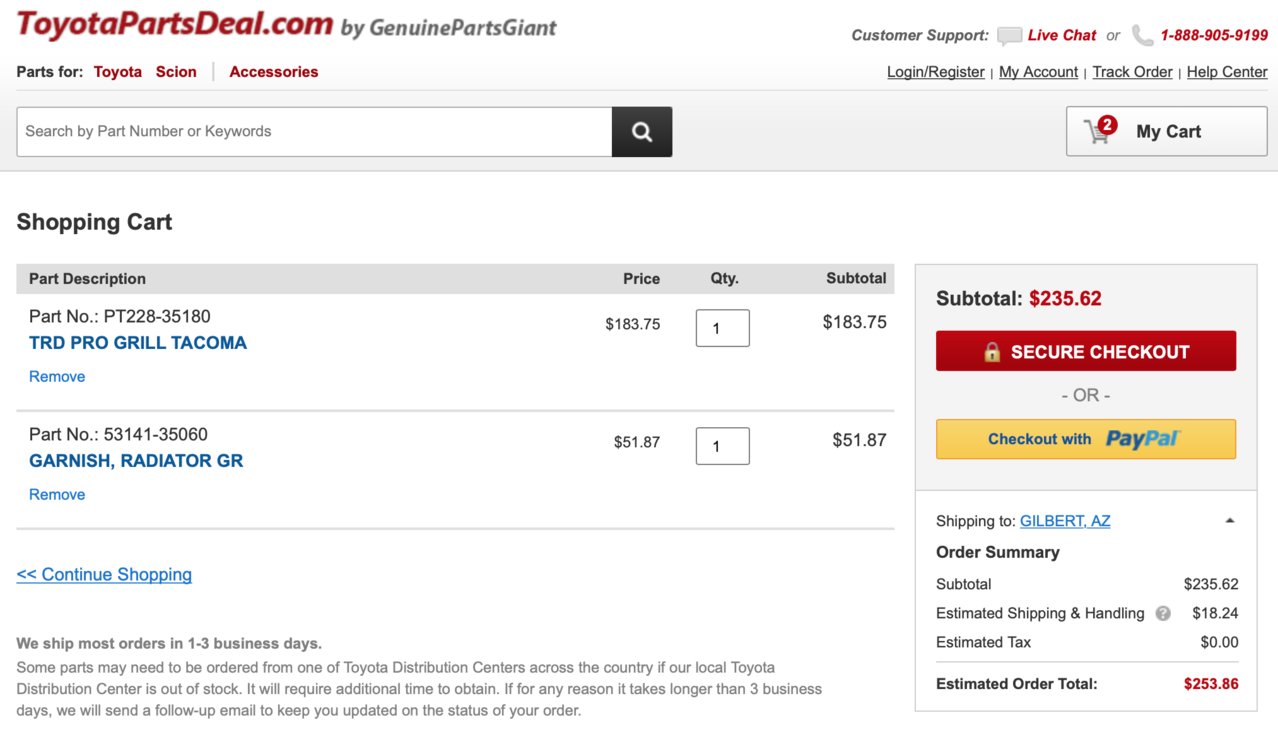Screen dimensions: 1278x737
Task: Open GARNISH, RADIATOR GR product link
Action: [x=136, y=461]
